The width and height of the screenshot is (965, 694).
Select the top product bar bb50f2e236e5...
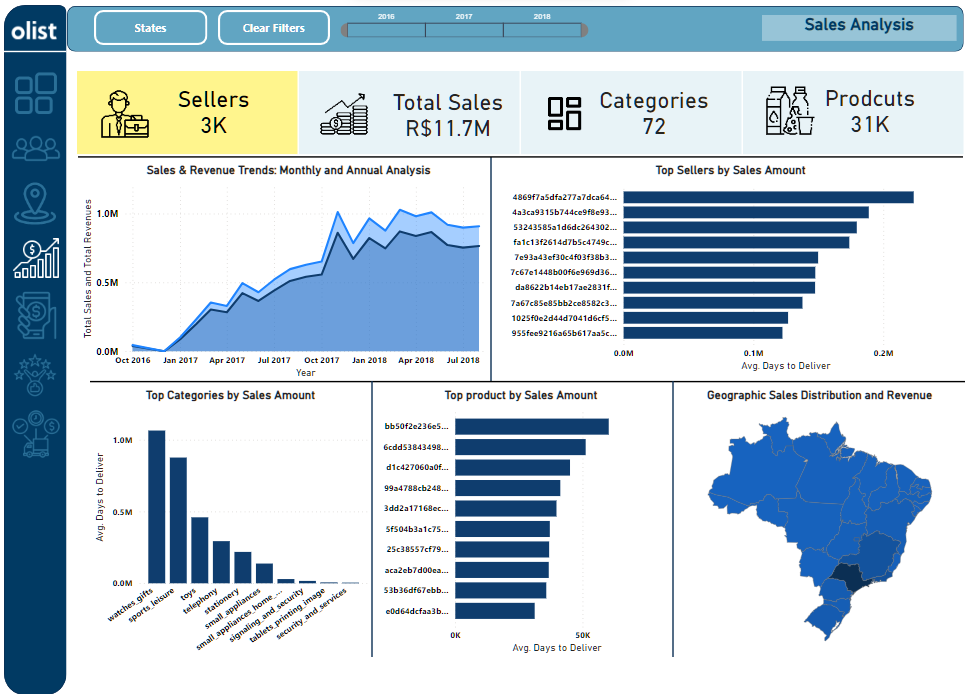click(x=532, y=427)
